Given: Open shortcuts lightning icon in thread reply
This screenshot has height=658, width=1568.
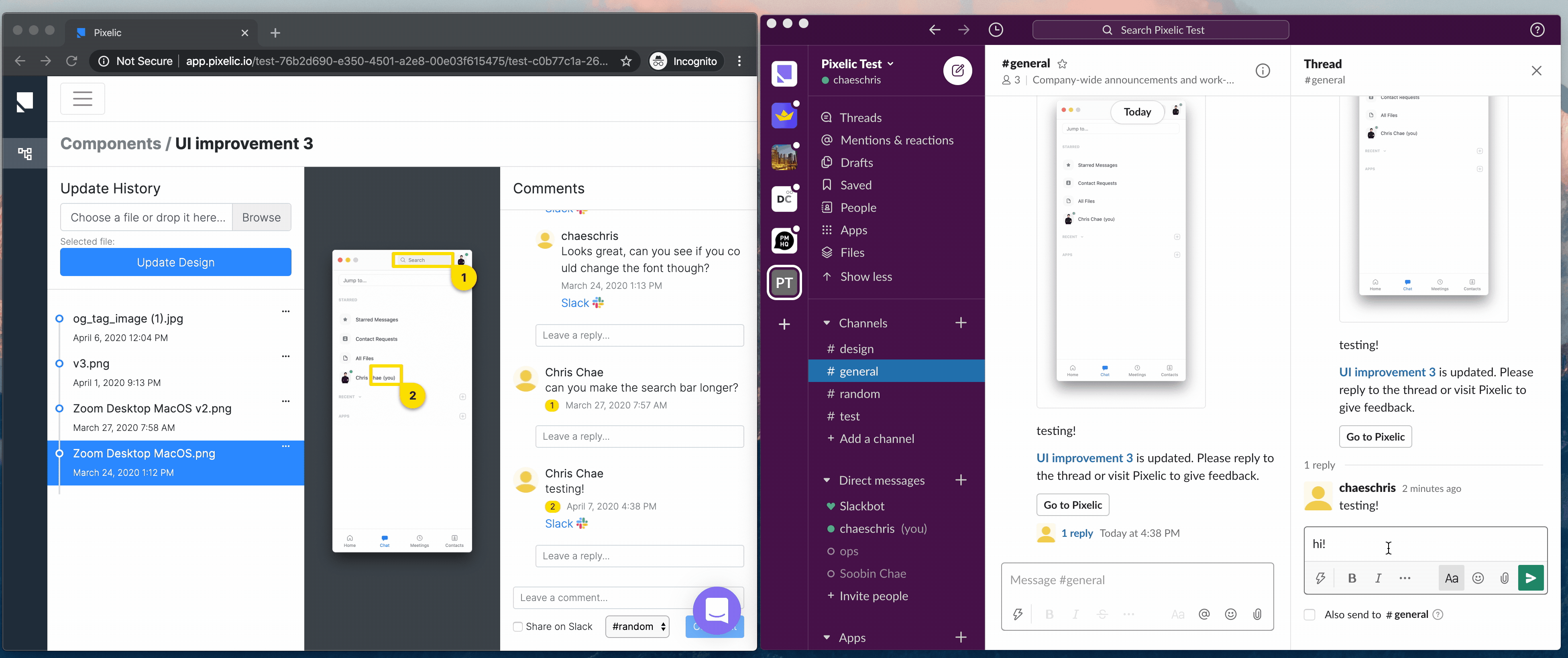Looking at the screenshot, I should (1320, 578).
